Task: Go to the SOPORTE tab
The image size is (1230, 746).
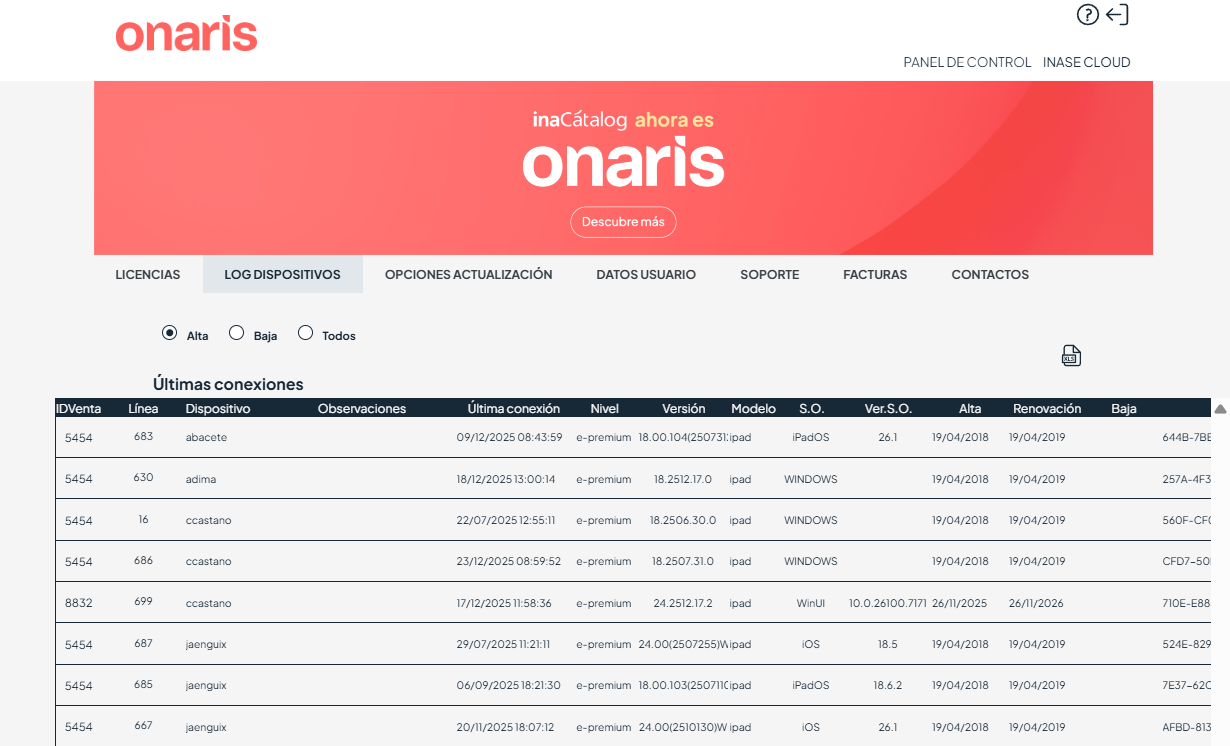Action: 769,274
